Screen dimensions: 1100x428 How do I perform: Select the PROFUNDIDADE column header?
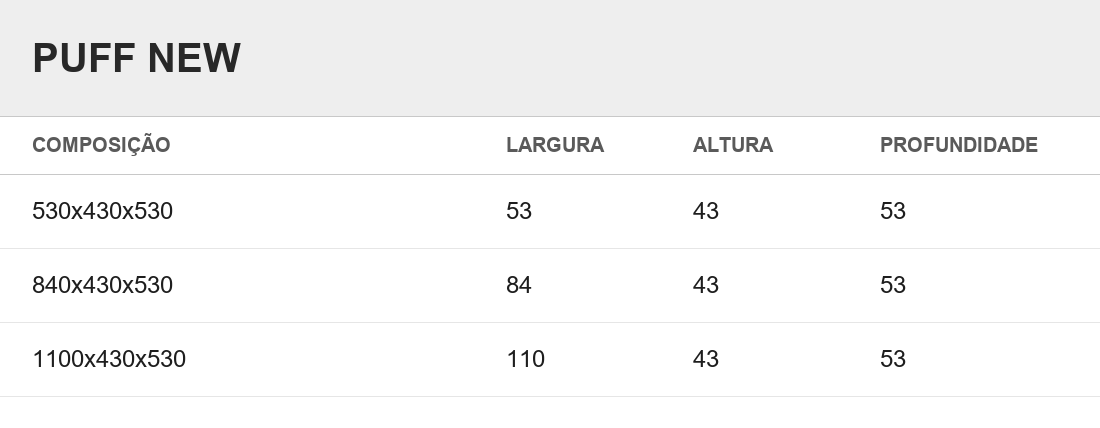pos(958,145)
